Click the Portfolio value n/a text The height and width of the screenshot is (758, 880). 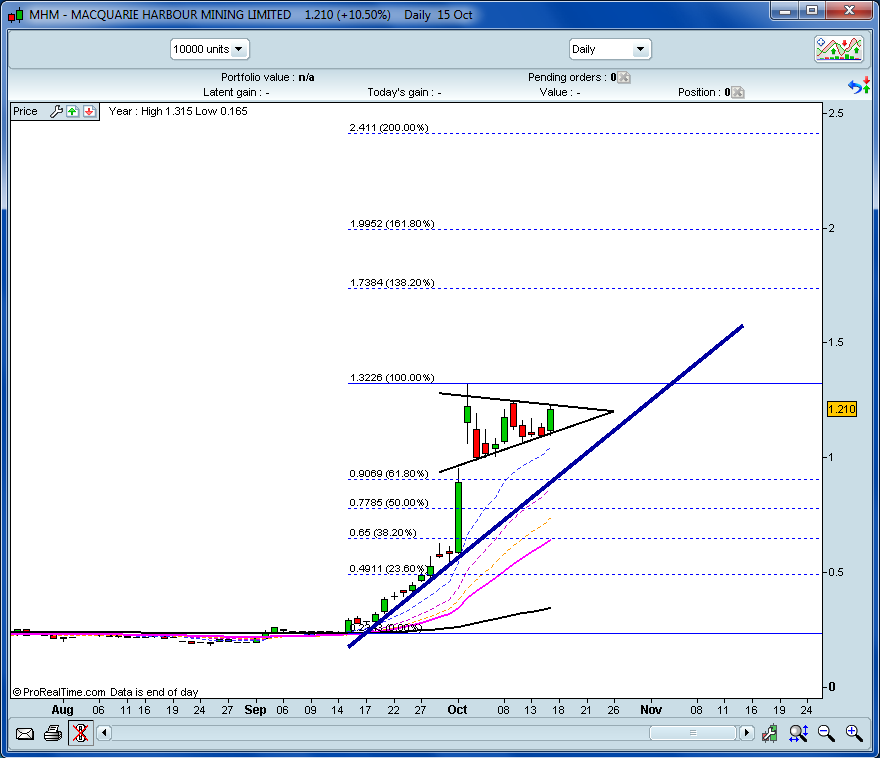[x=268, y=77]
